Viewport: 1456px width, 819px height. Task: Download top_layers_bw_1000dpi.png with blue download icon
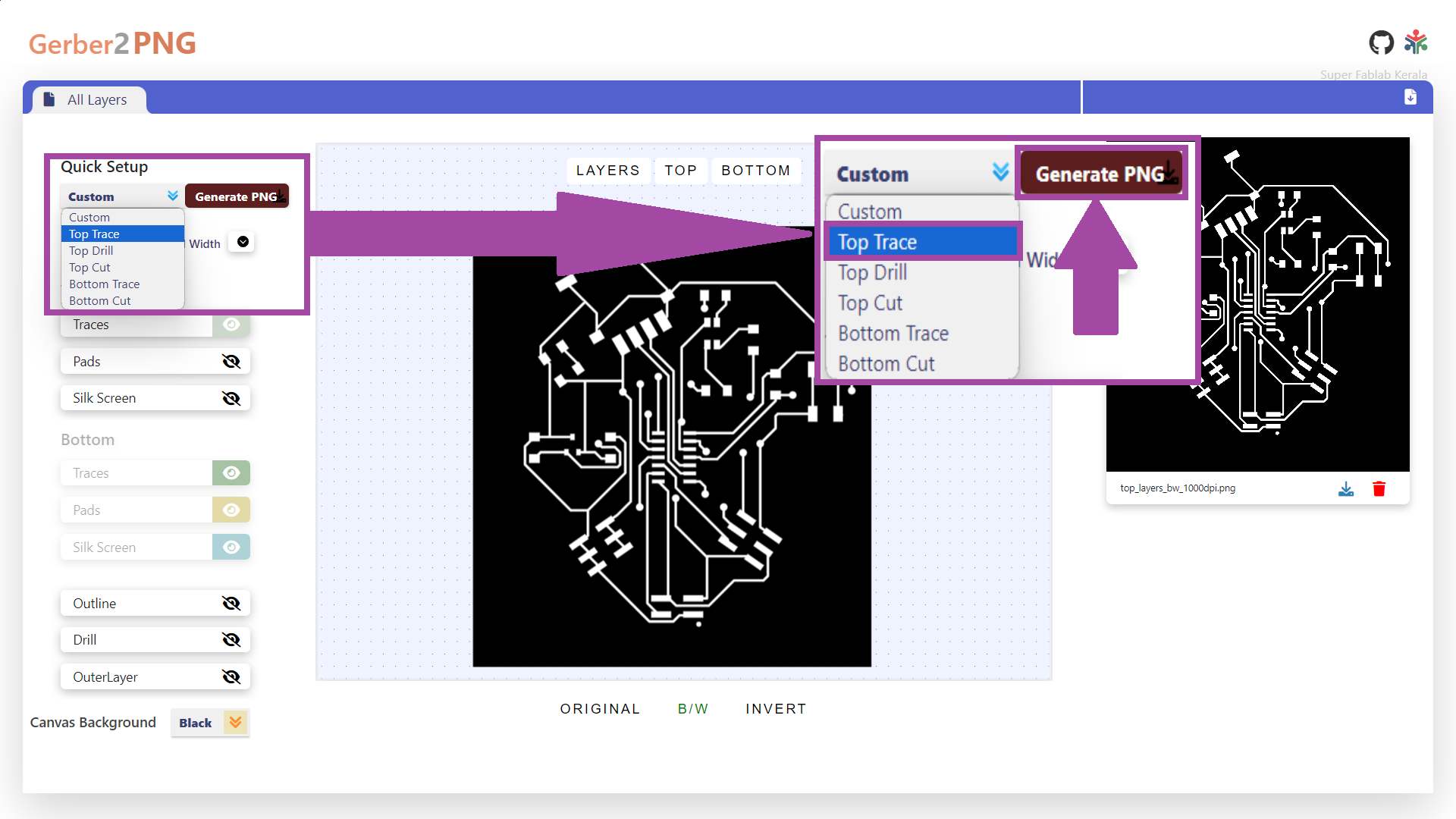(x=1346, y=489)
